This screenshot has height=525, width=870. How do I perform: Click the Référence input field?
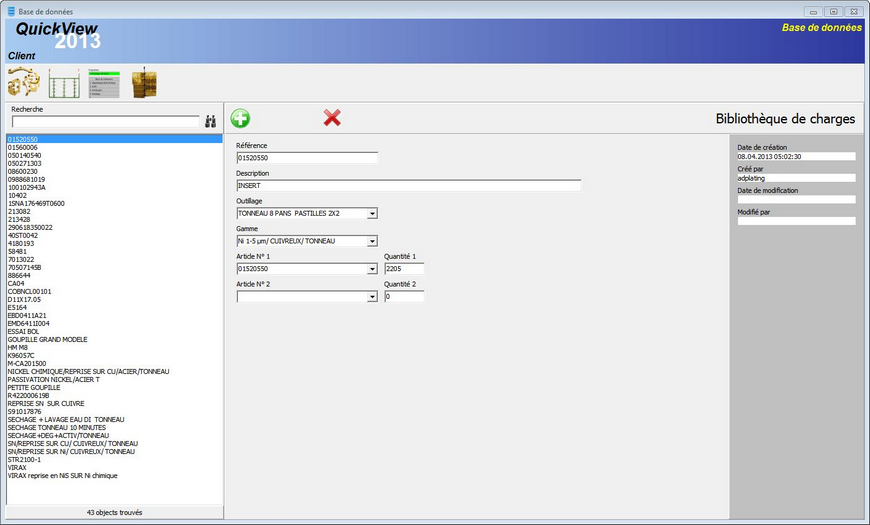(x=307, y=158)
